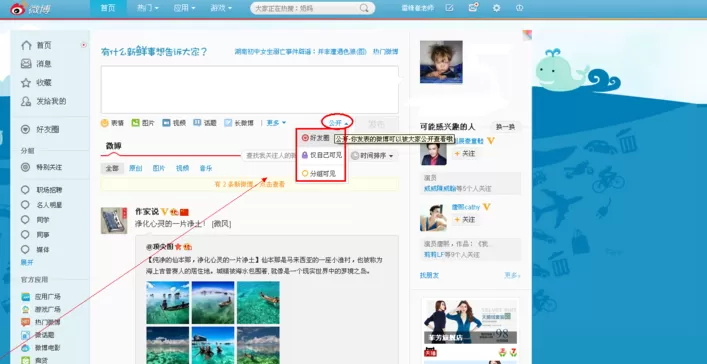Click the post compose text box
Viewport: 707px width, 364px height.
(x=249, y=90)
